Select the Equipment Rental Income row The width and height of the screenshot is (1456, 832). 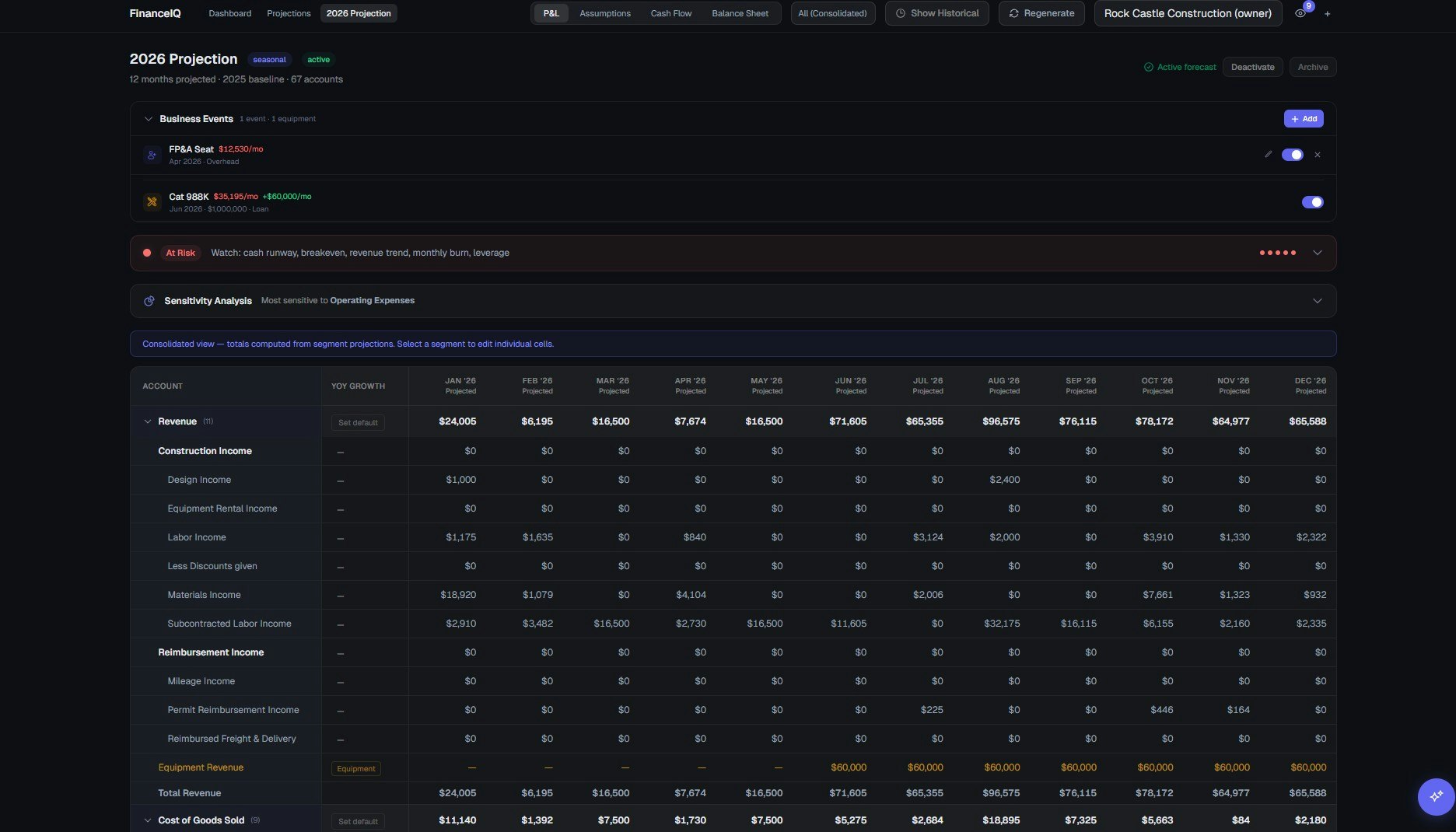[733, 509]
